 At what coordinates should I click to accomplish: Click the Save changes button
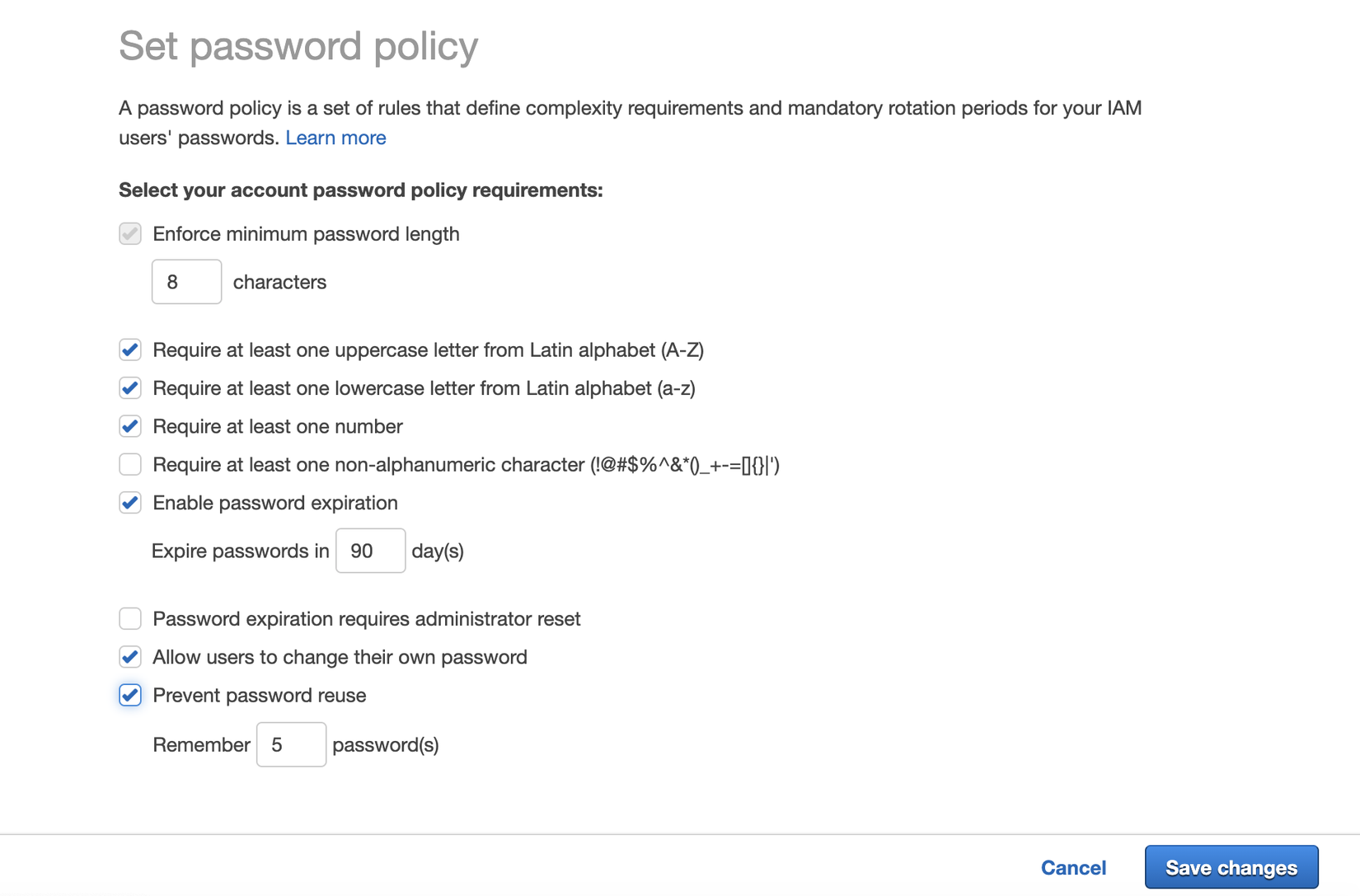[1231, 867]
